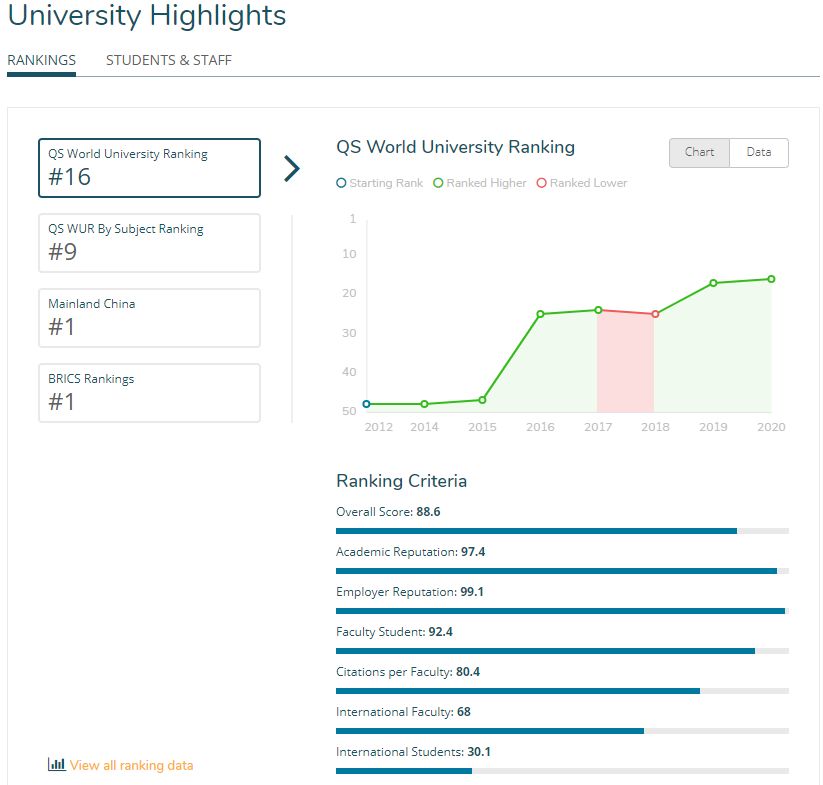Click the Starting Rank legend circle
The height and width of the screenshot is (785, 823).
pyautogui.click(x=341, y=183)
